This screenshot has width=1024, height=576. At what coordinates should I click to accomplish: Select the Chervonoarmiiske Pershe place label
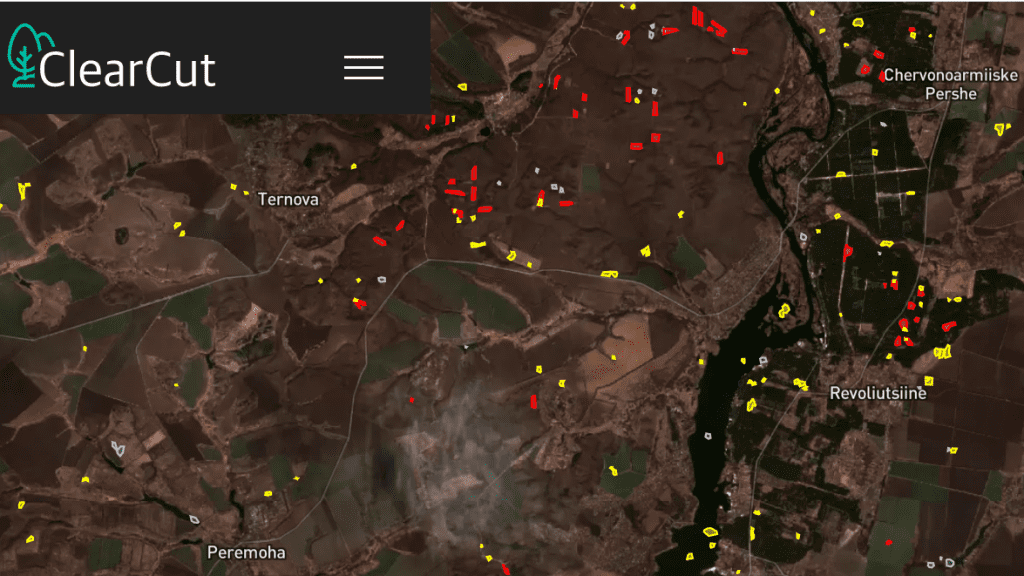950,84
